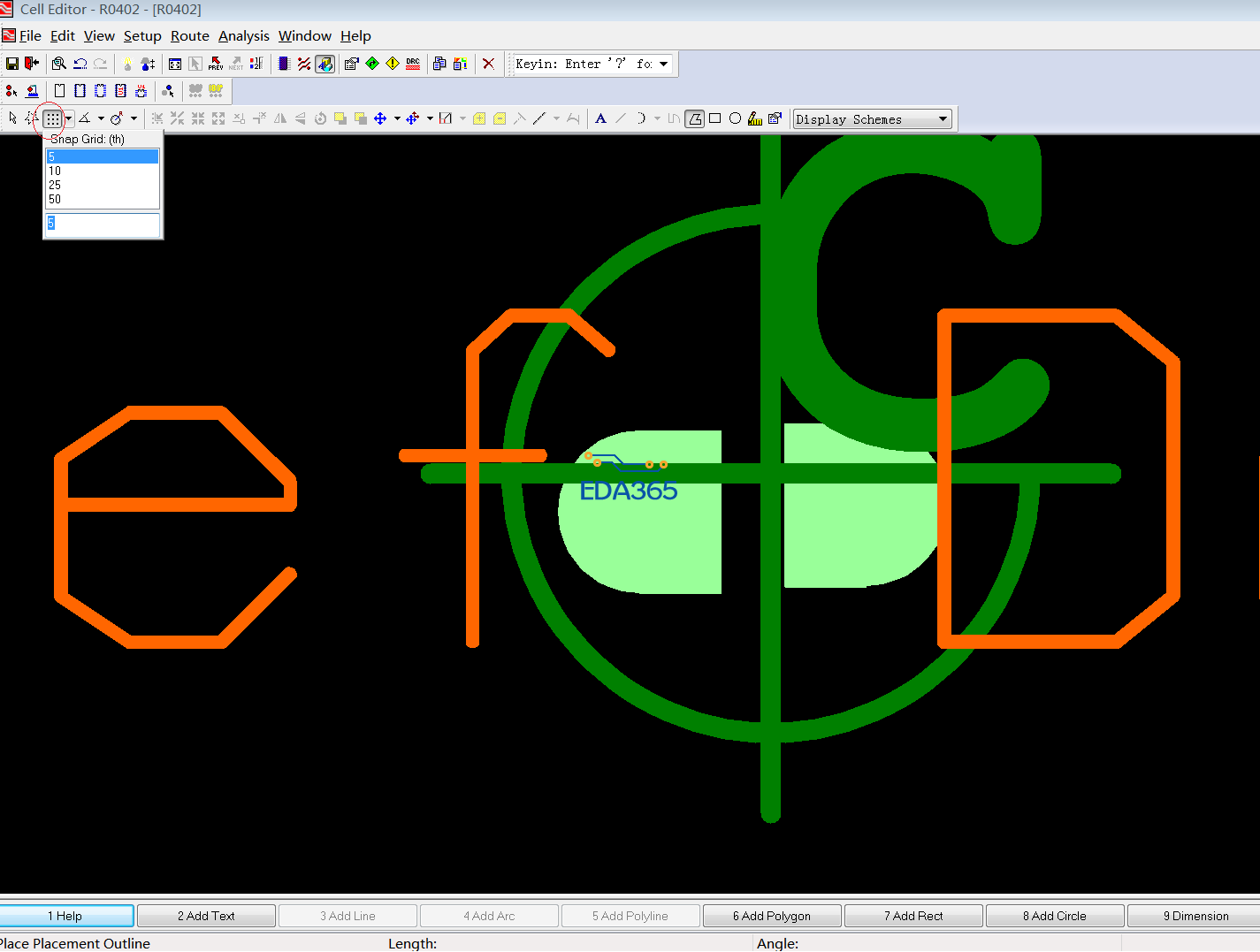
Task: Click the blue four-way Move arrows icon
Action: [380, 118]
